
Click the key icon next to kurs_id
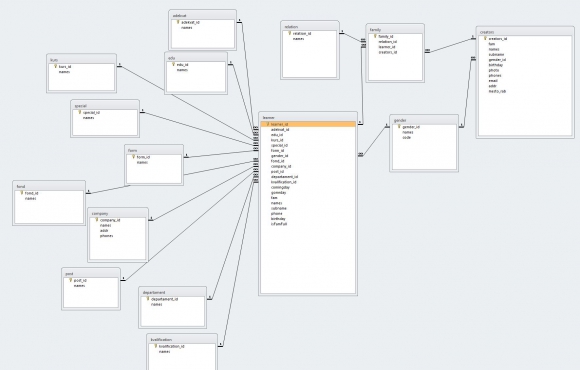55,67
